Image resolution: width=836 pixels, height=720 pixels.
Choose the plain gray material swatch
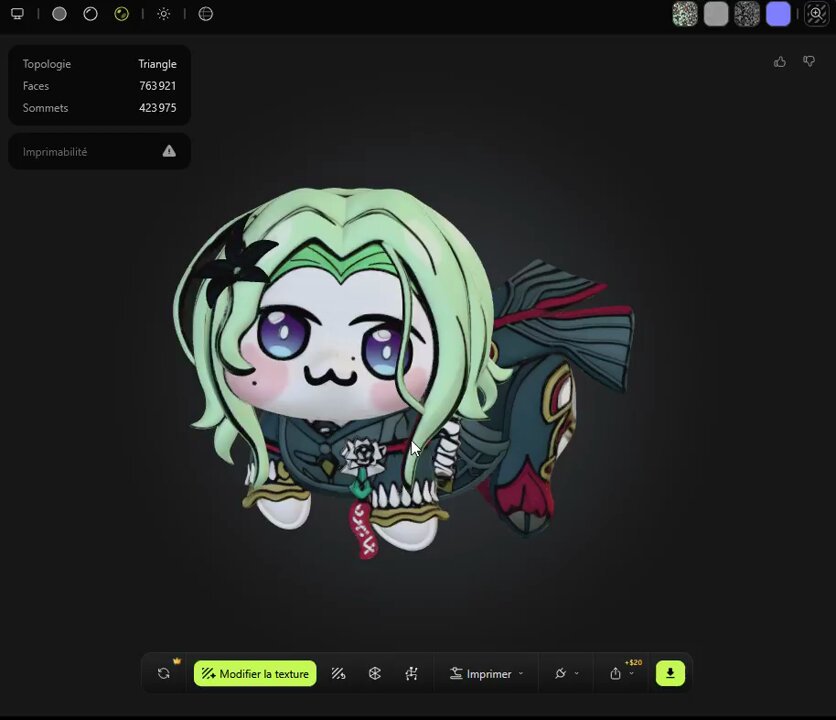click(x=716, y=14)
